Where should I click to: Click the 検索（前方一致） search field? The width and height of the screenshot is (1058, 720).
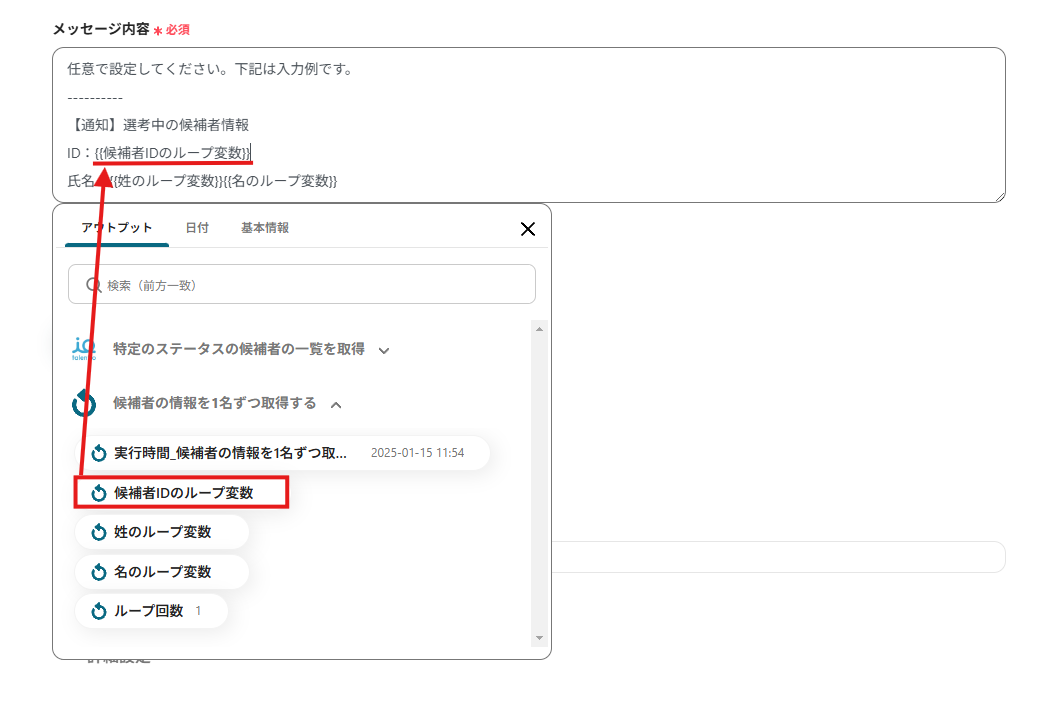pos(302,284)
